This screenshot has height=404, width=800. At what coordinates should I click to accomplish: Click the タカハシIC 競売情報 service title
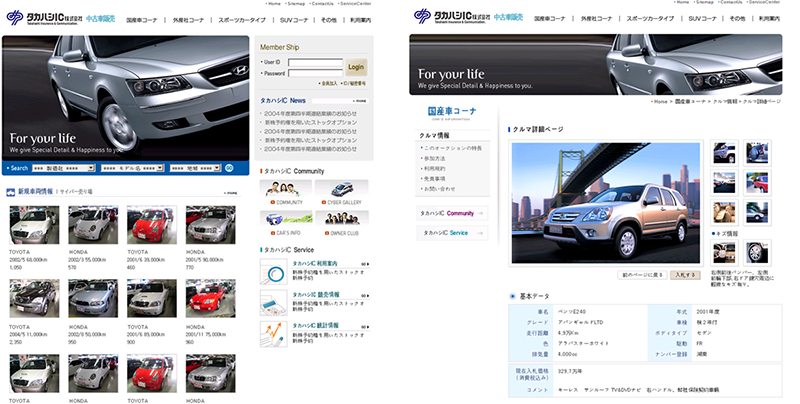point(315,295)
